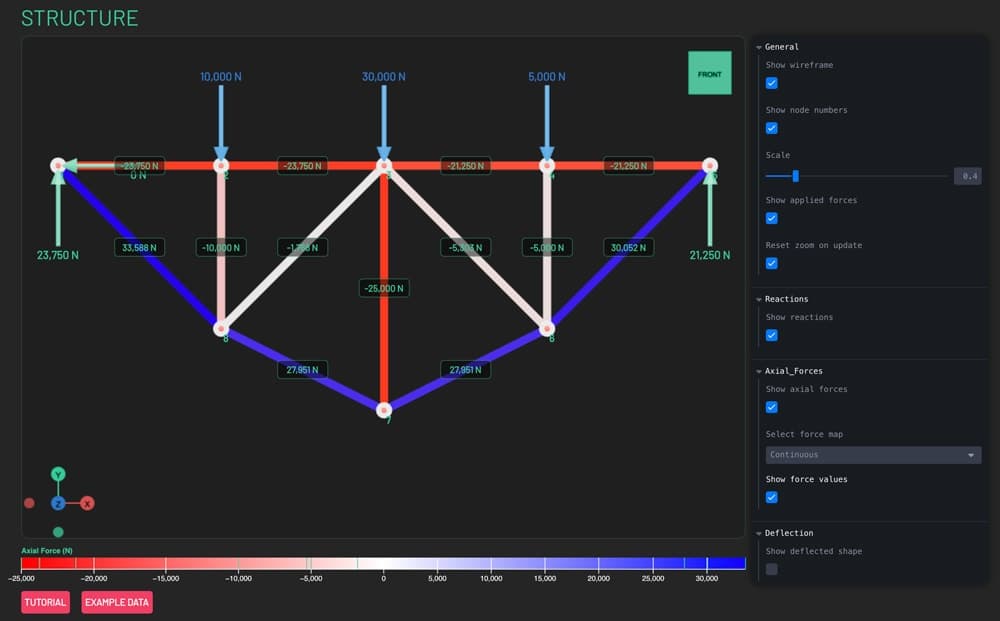Click the blue Z axis on the gizmo
This screenshot has height=621, width=1000.
[58, 503]
